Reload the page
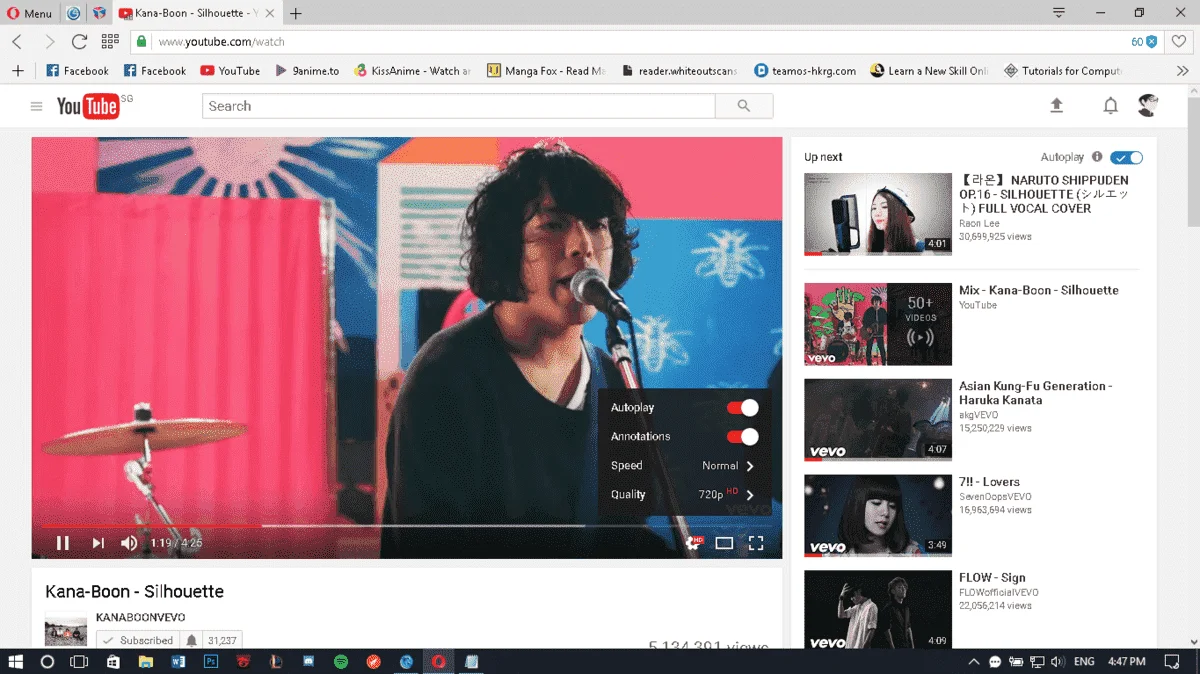The image size is (1200, 674). [80, 42]
